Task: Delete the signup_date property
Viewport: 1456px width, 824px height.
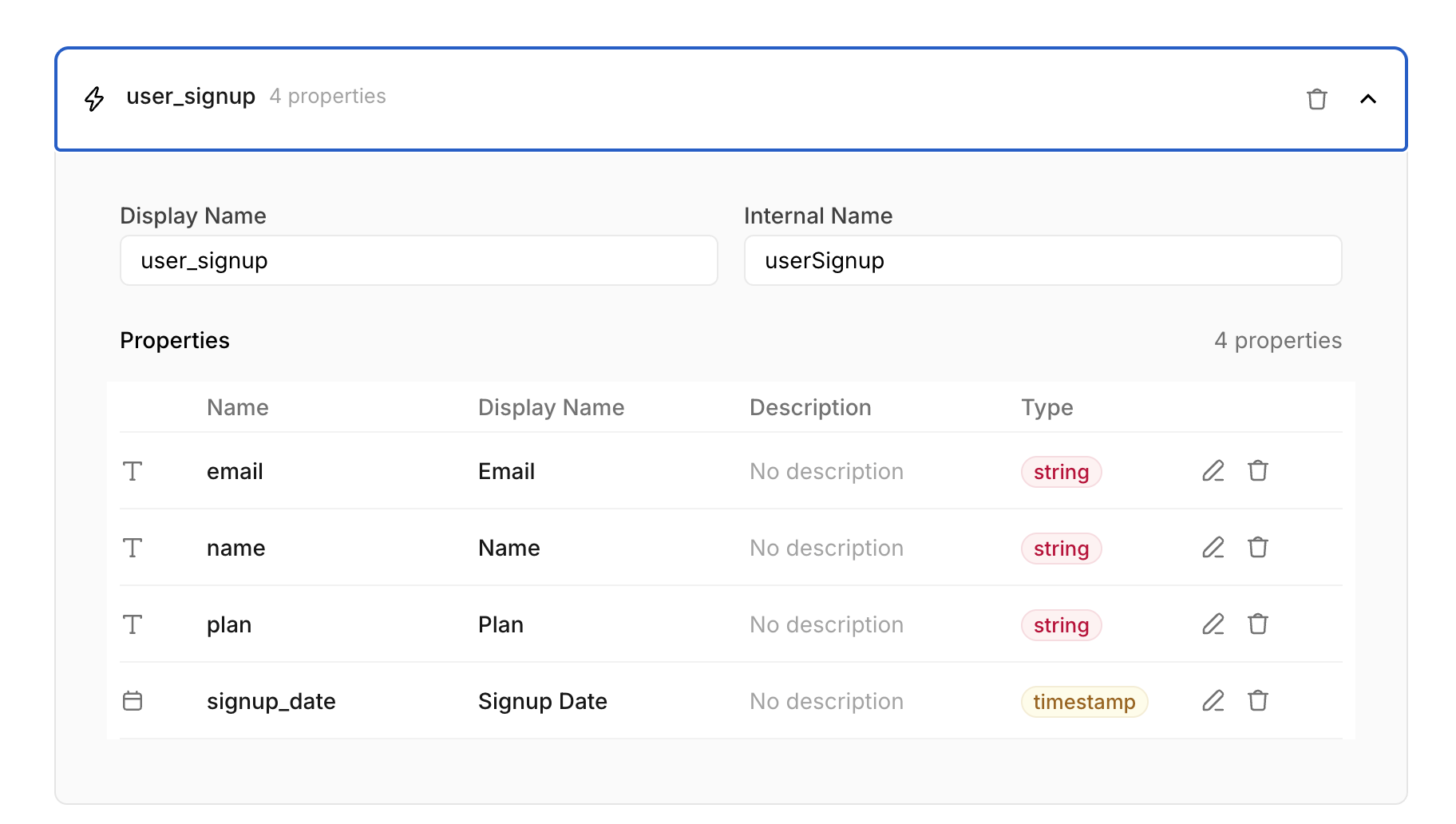Action: coord(1257,701)
